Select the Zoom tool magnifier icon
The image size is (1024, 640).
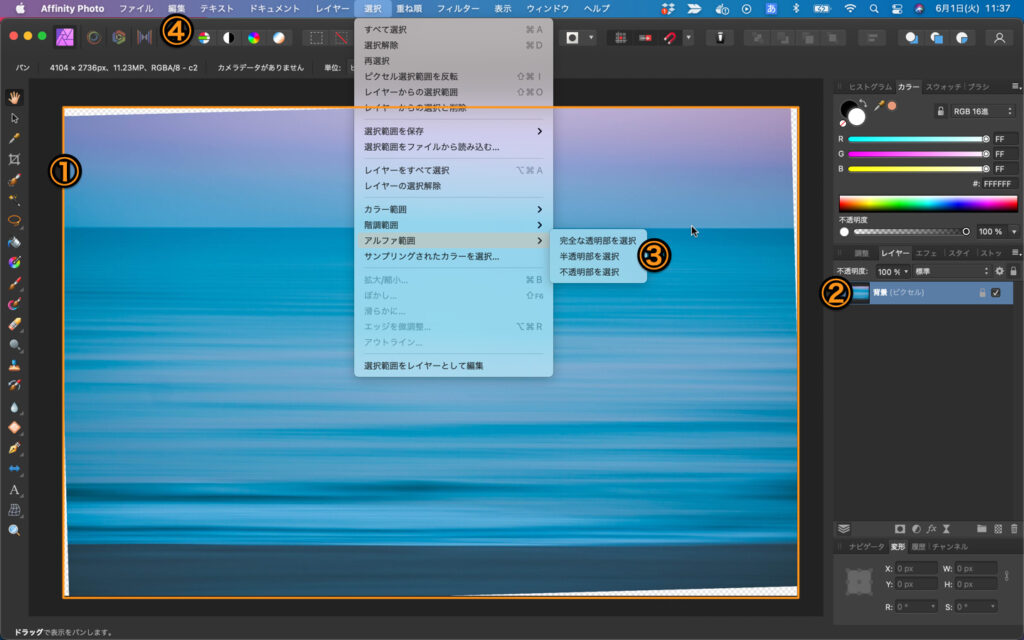(x=15, y=530)
